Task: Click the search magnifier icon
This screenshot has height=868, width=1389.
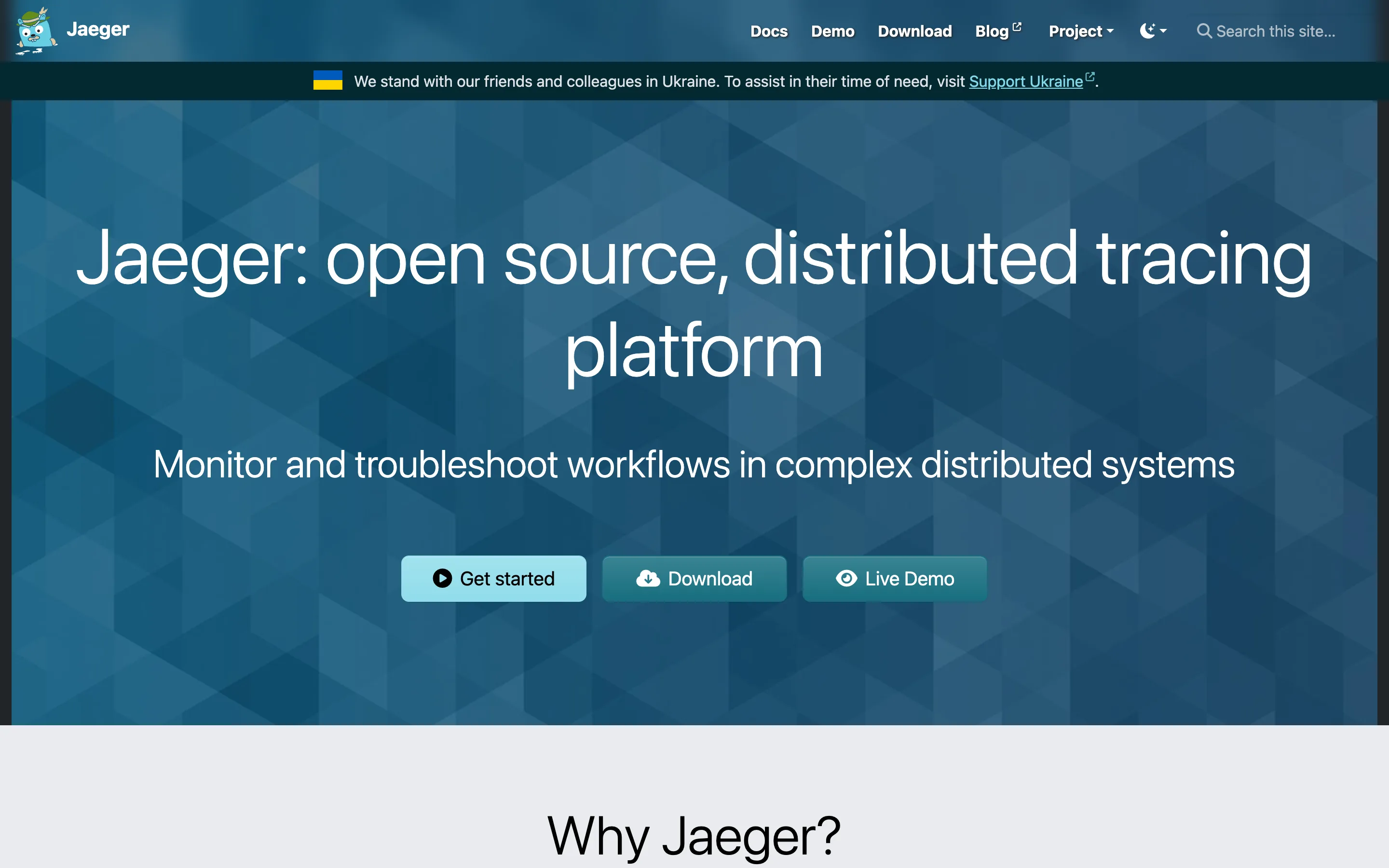Action: coord(1204,31)
